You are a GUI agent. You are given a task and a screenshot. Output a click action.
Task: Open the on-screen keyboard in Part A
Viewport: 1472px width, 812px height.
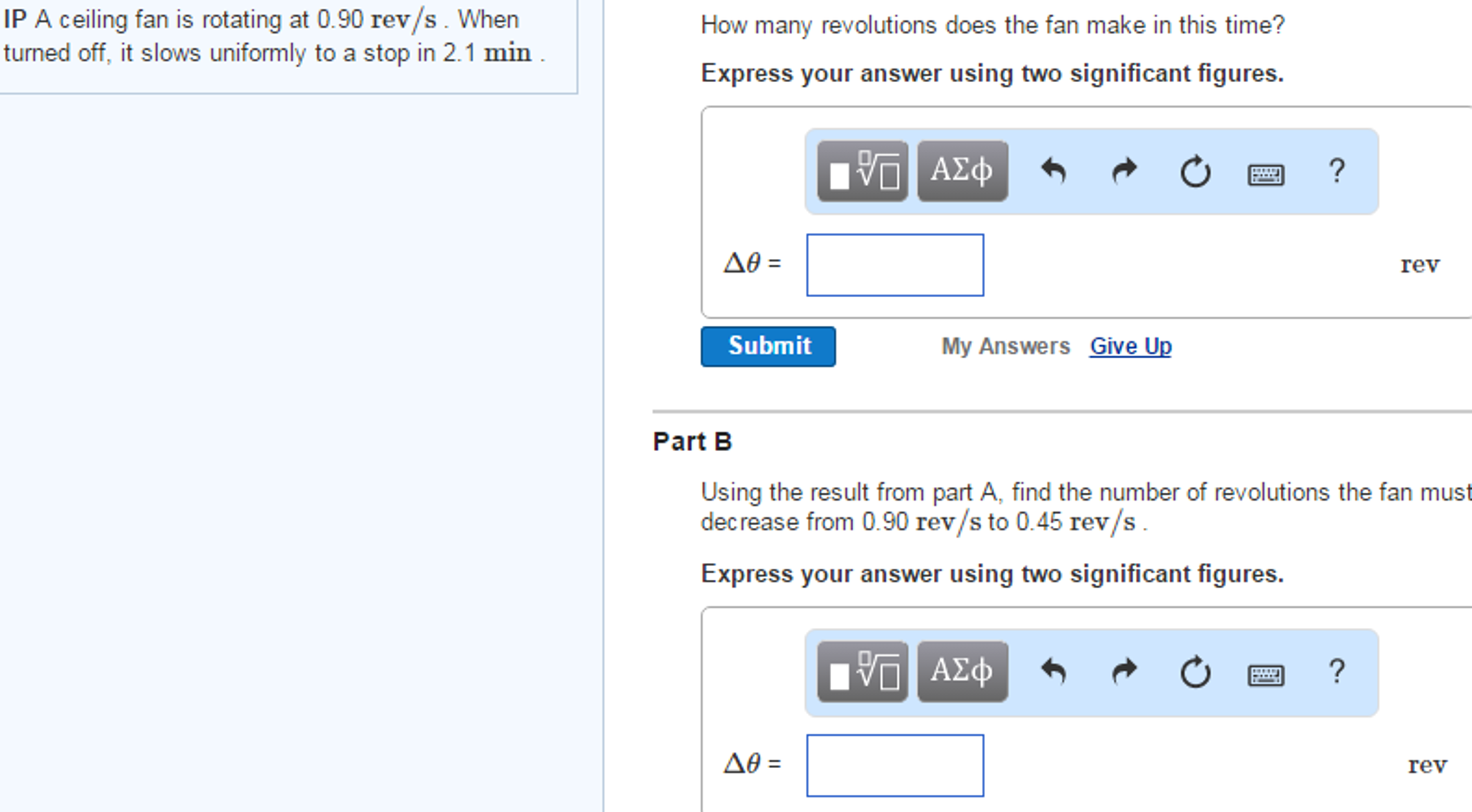click(1265, 173)
